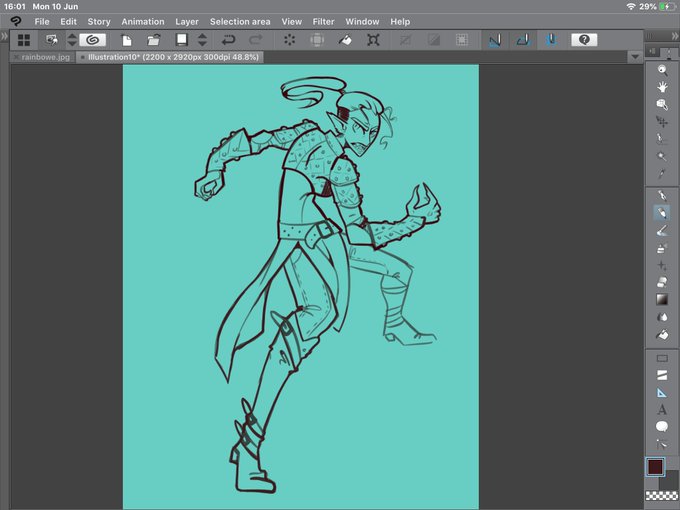Select the Decoration sparkle tool

click(x=662, y=265)
